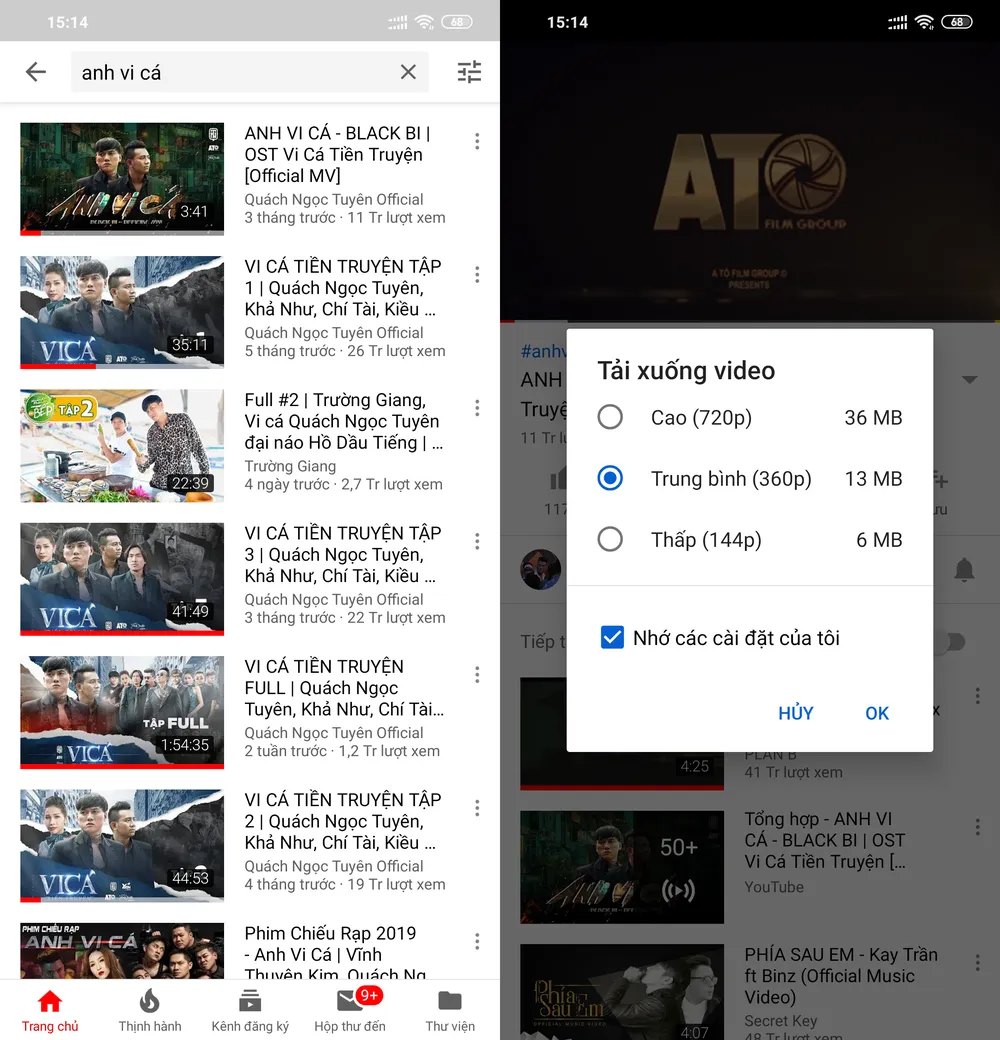This screenshot has height=1040, width=1000.
Task: Open Full #2 Trường Giang video title
Action: 344,421
